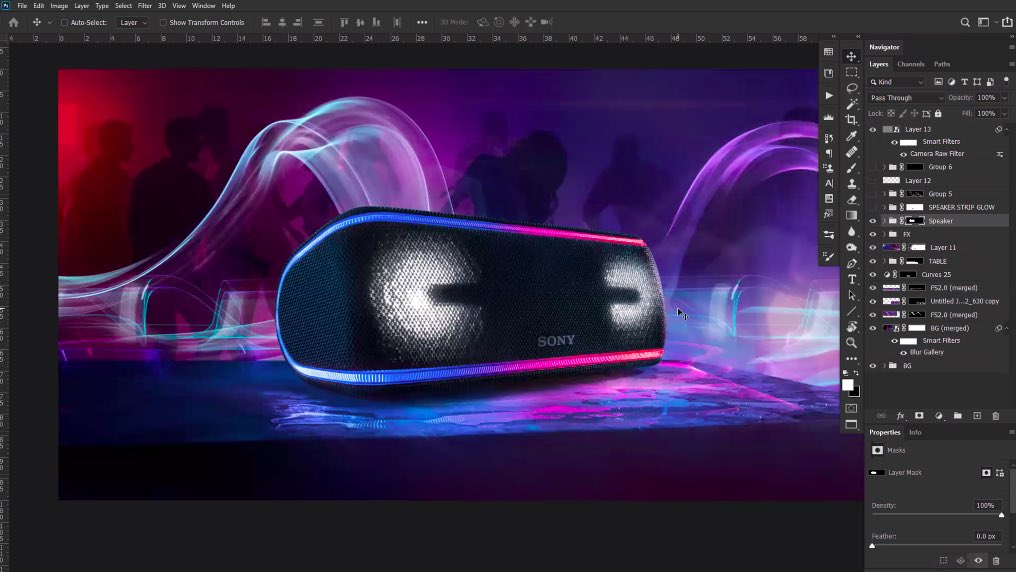Select the Horizontal Type tool
Screen dimensions: 1016x572
851,279
